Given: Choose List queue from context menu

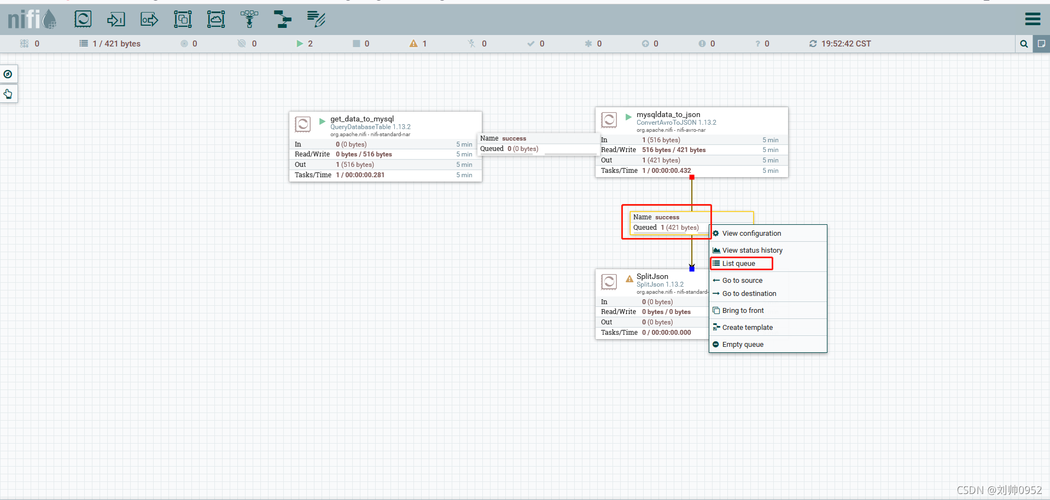Looking at the screenshot, I should point(768,264).
